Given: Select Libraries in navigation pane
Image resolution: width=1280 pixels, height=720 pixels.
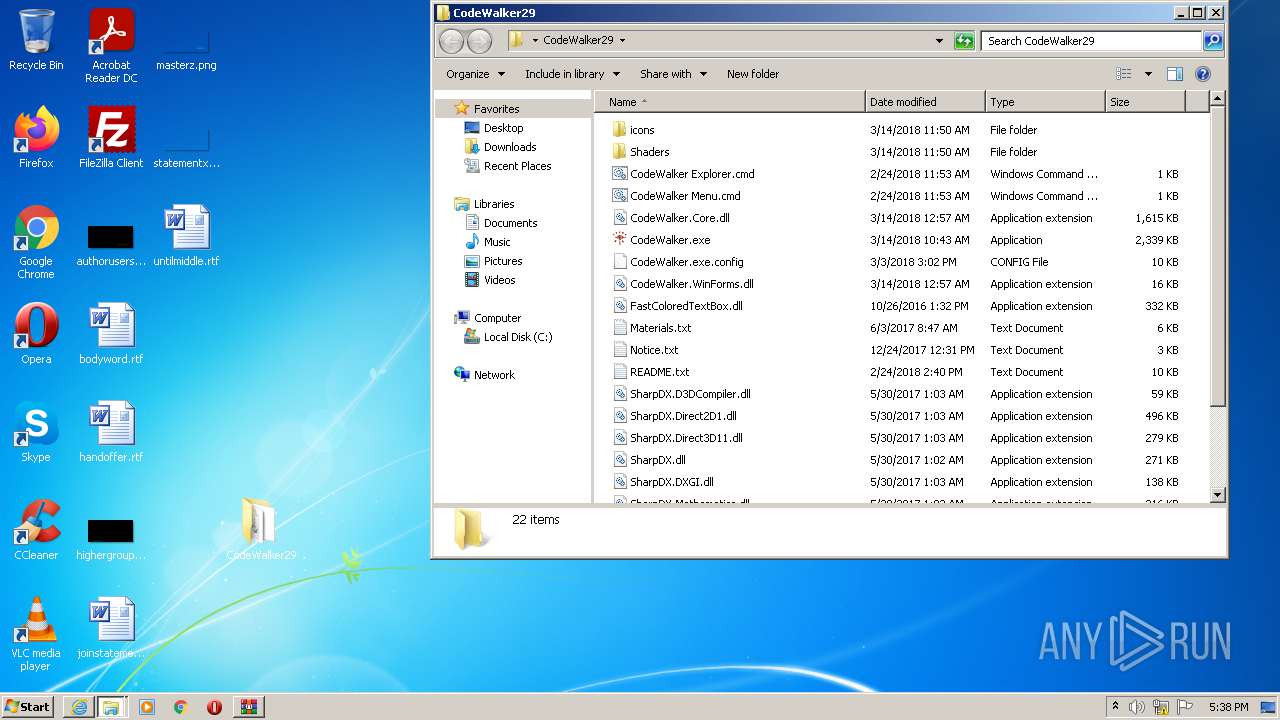Looking at the screenshot, I should click(x=494, y=204).
